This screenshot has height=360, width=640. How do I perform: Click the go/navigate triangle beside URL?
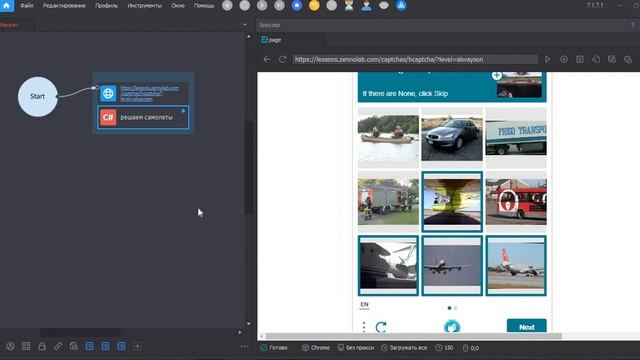tap(548, 60)
